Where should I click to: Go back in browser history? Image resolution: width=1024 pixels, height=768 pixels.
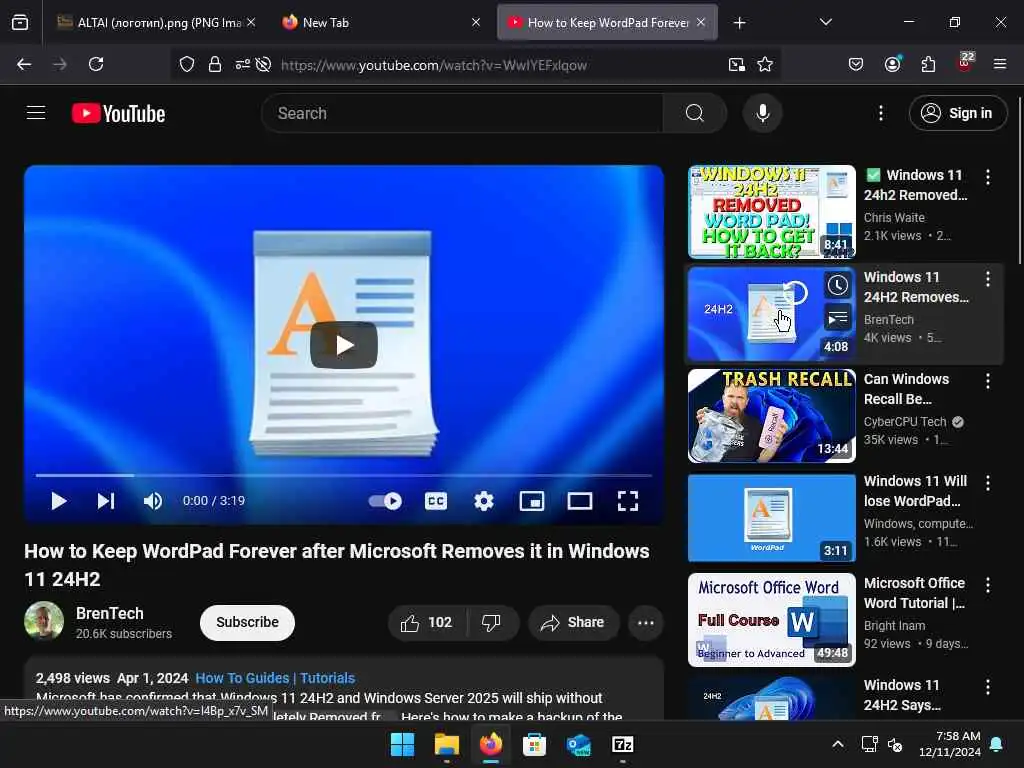[x=24, y=64]
